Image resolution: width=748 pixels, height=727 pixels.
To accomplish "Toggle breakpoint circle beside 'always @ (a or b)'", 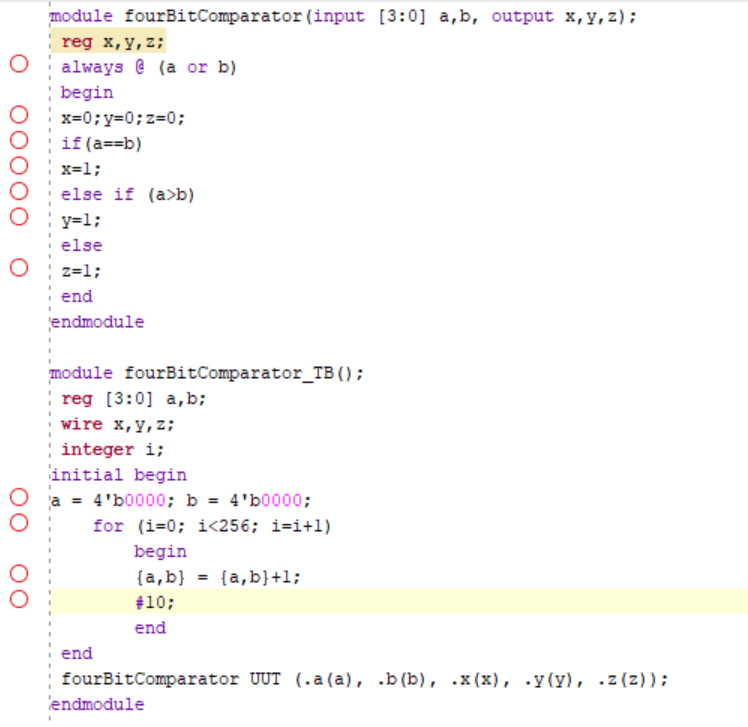I will [18, 66].
